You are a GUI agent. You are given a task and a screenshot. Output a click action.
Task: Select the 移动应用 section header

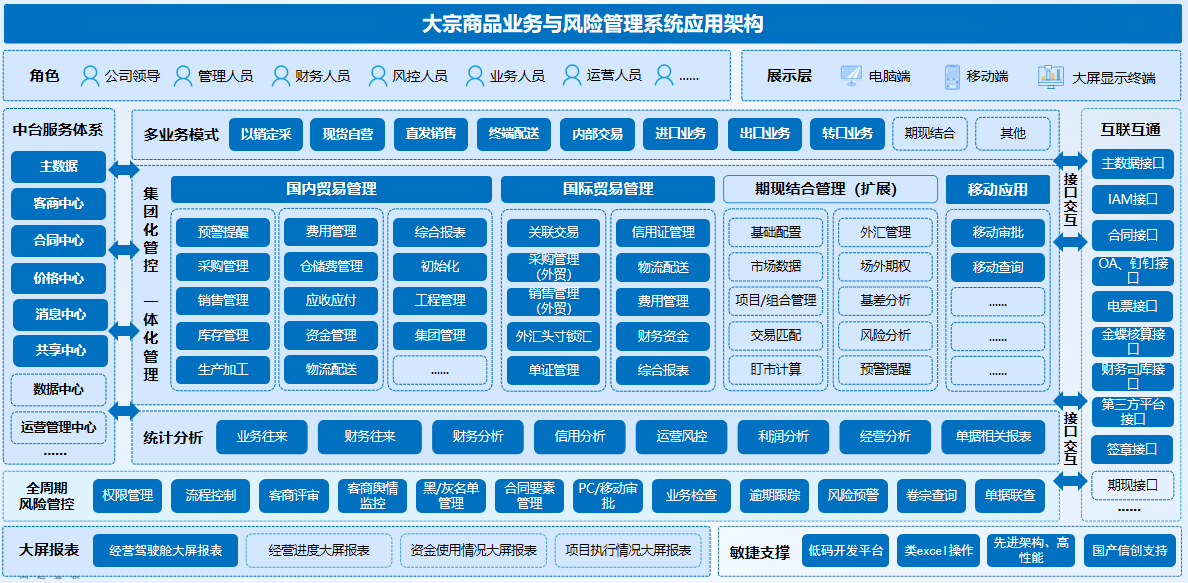997,189
